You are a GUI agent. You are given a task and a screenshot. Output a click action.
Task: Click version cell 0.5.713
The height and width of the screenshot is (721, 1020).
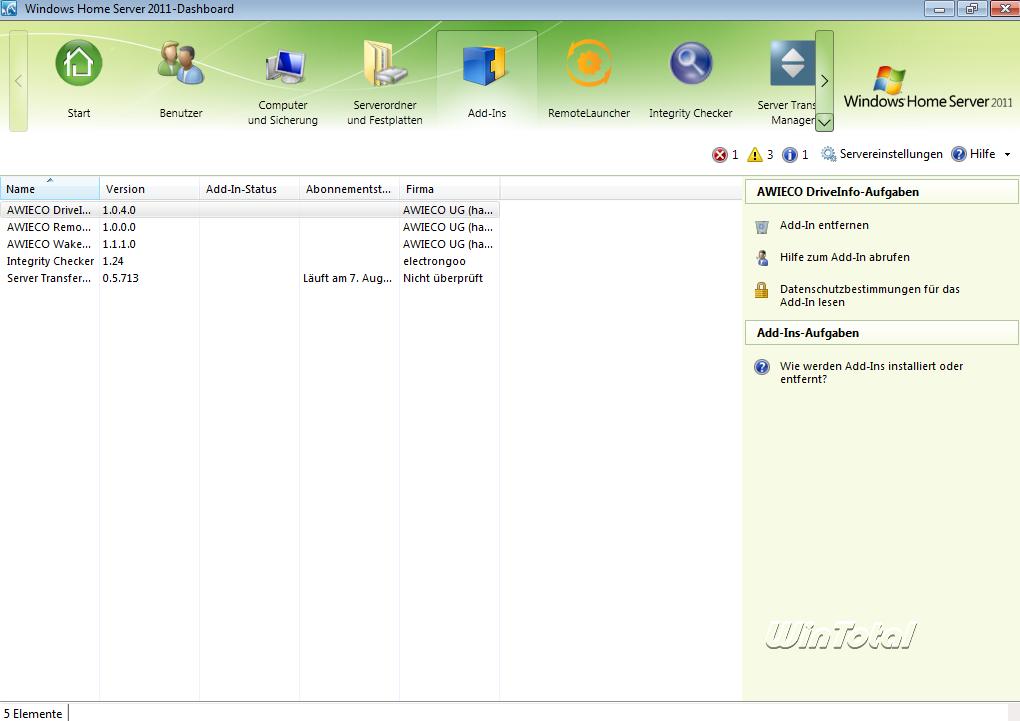click(x=120, y=278)
